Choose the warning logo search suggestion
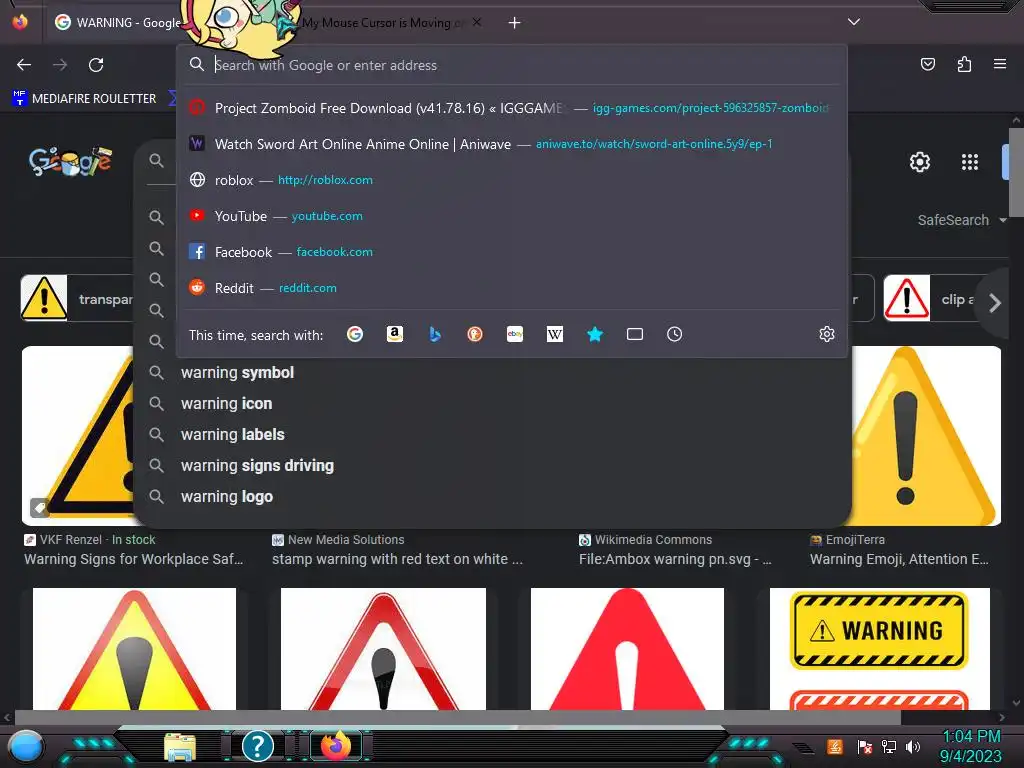Image resolution: width=1024 pixels, height=768 pixels. tap(227, 496)
